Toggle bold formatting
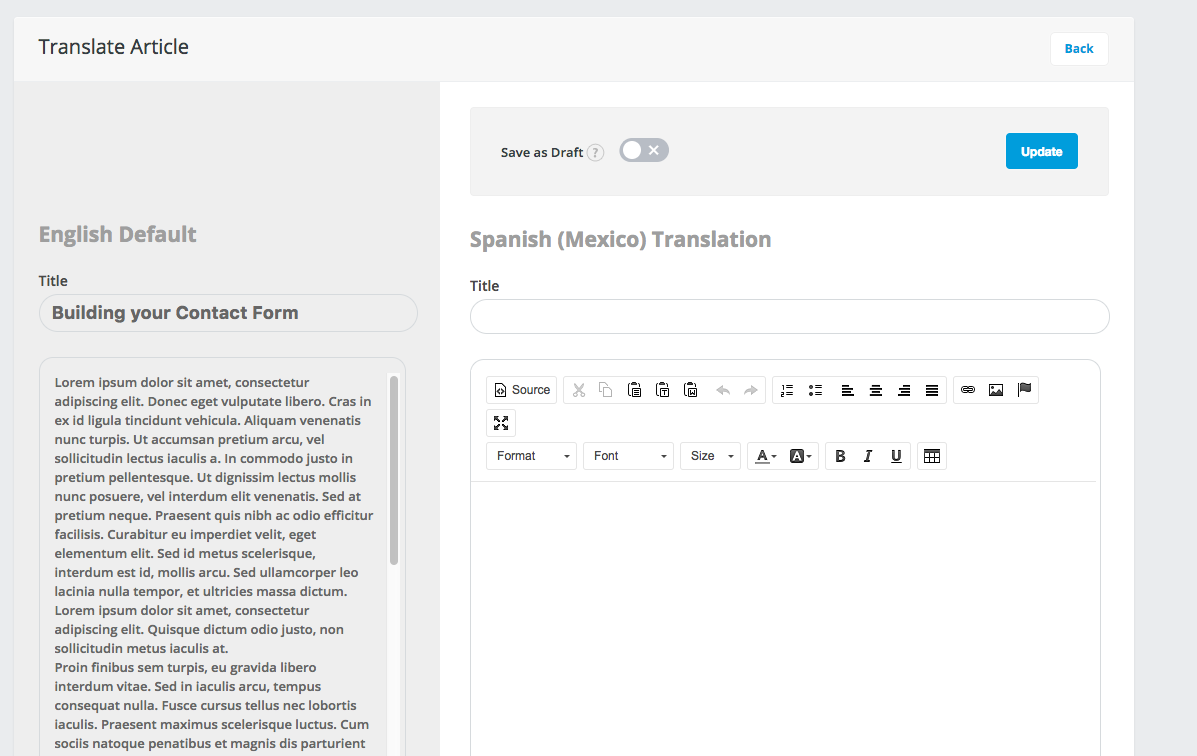 [x=840, y=456]
